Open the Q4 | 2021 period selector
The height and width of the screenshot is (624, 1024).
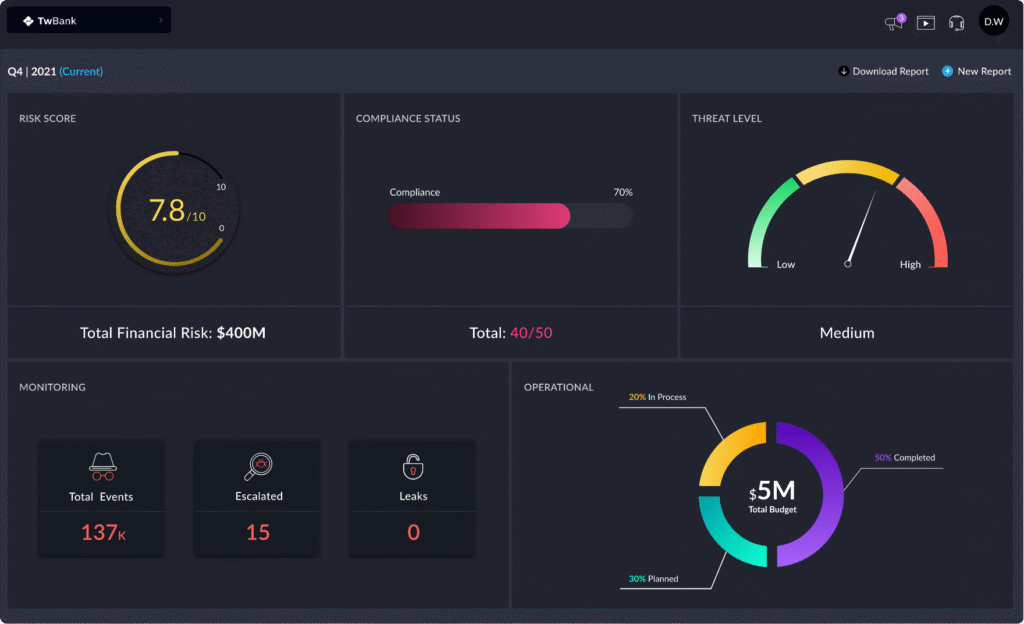click(55, 71)
